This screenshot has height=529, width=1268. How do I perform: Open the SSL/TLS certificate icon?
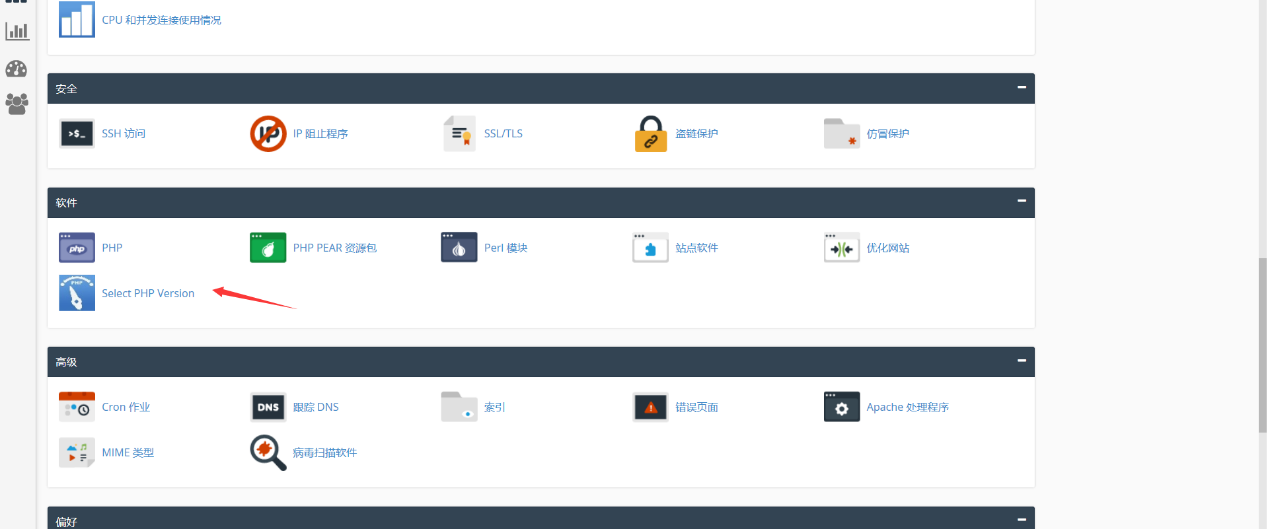click(459, 133)
